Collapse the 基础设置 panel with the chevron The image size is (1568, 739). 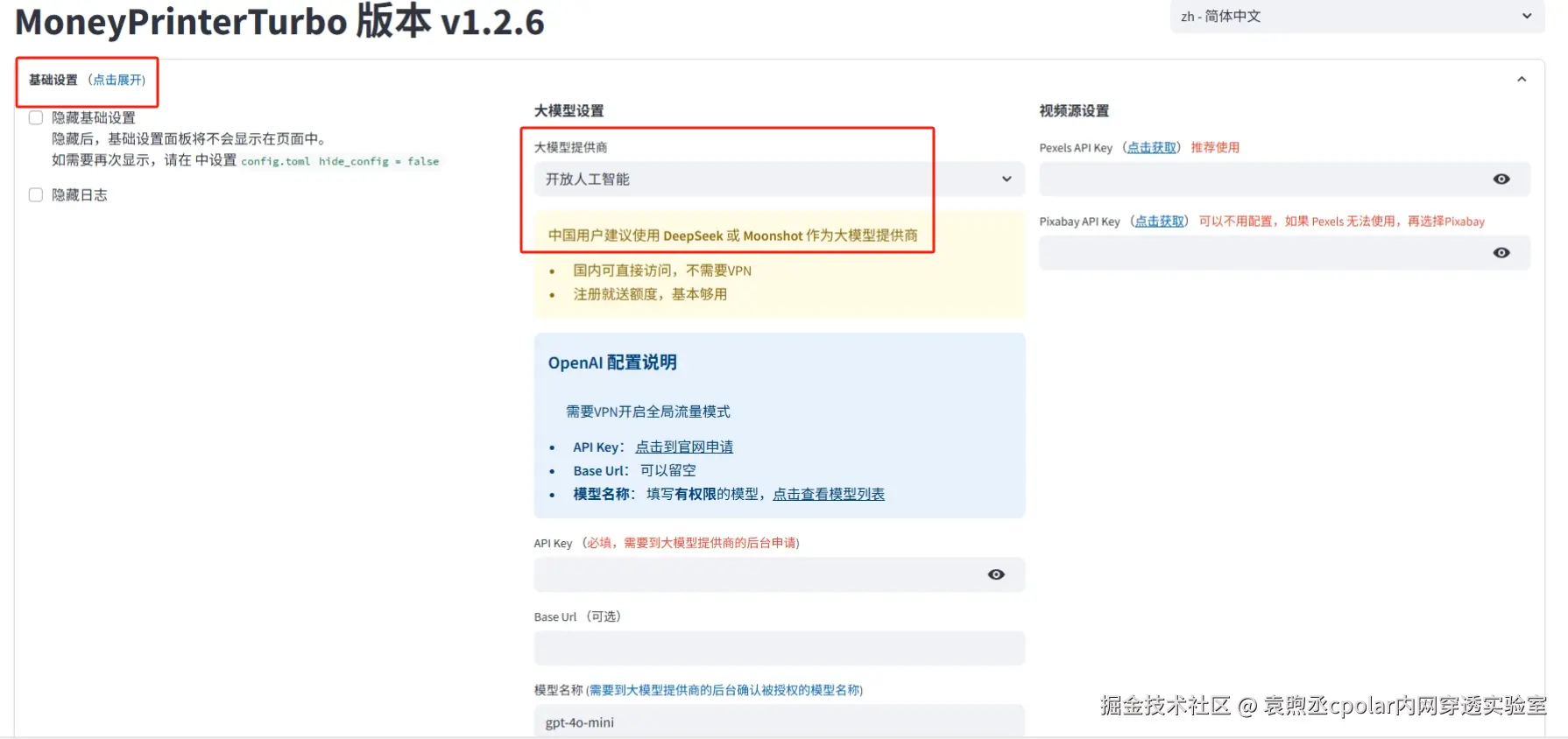[1522, 80]
